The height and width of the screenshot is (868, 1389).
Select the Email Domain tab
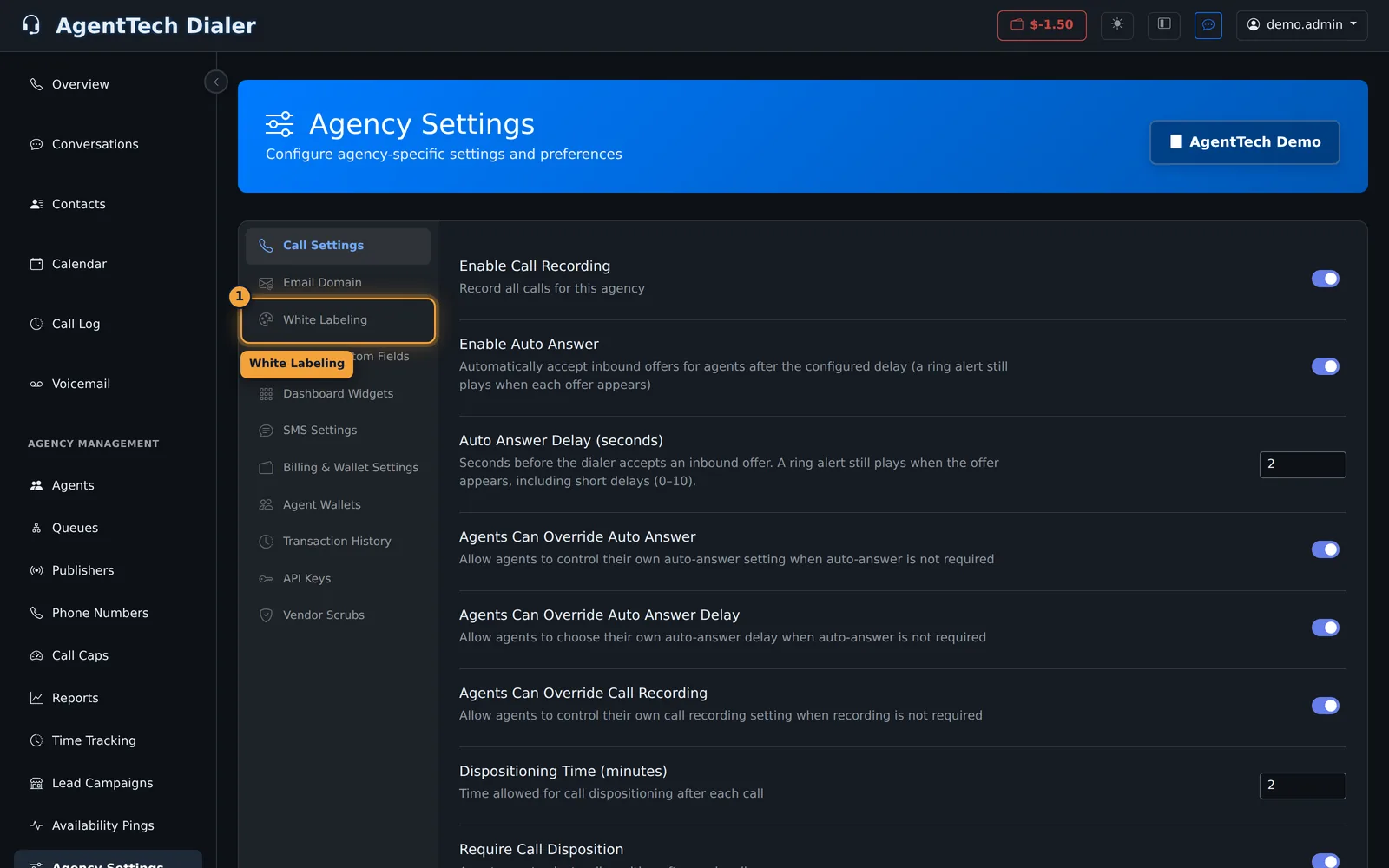(x=338, y=283)
